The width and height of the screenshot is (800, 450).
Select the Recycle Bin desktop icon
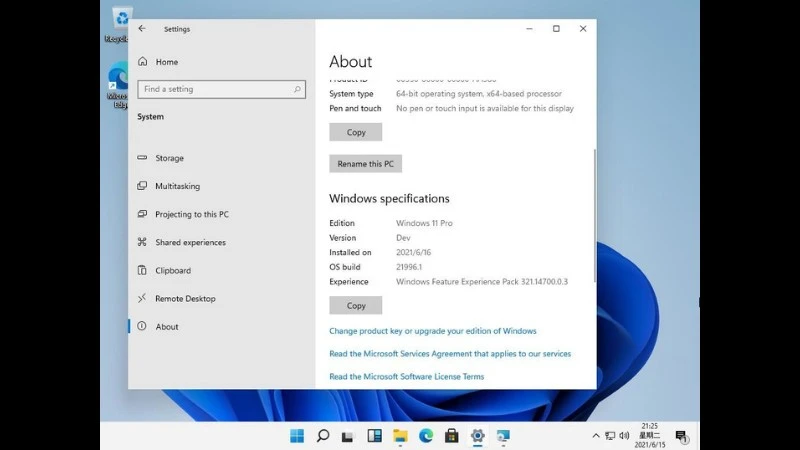click(119, 24)
